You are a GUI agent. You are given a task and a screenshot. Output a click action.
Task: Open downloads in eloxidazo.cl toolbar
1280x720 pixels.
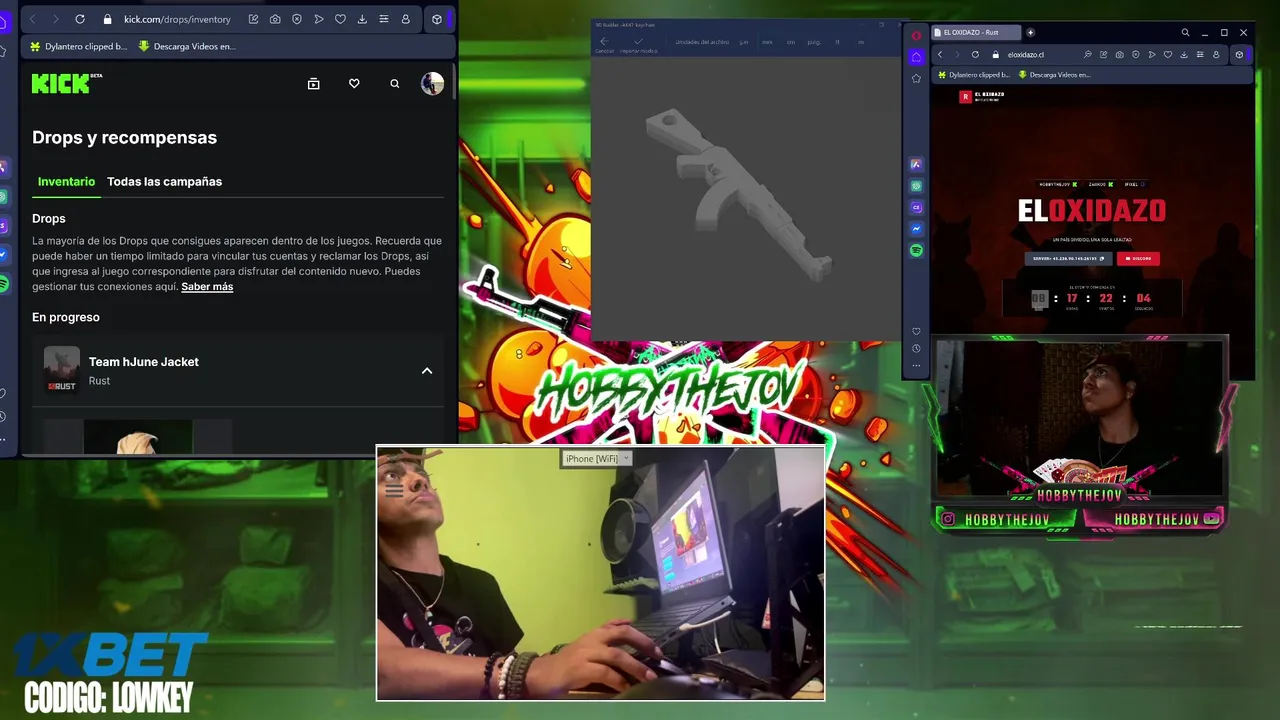coord(1184,55)
